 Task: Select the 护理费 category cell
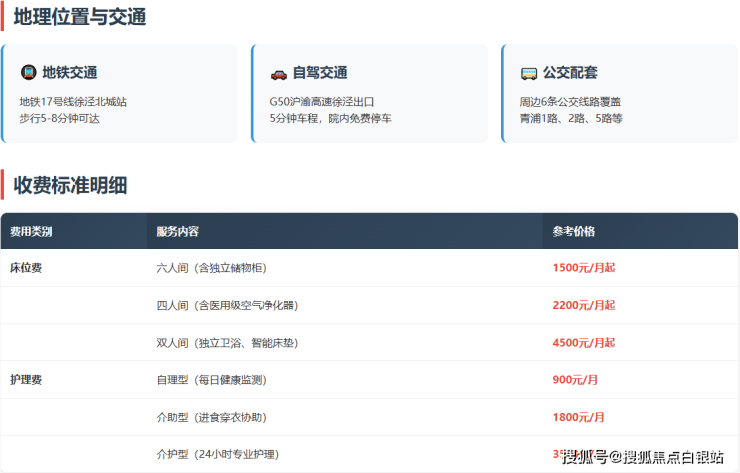pos(26,380)
